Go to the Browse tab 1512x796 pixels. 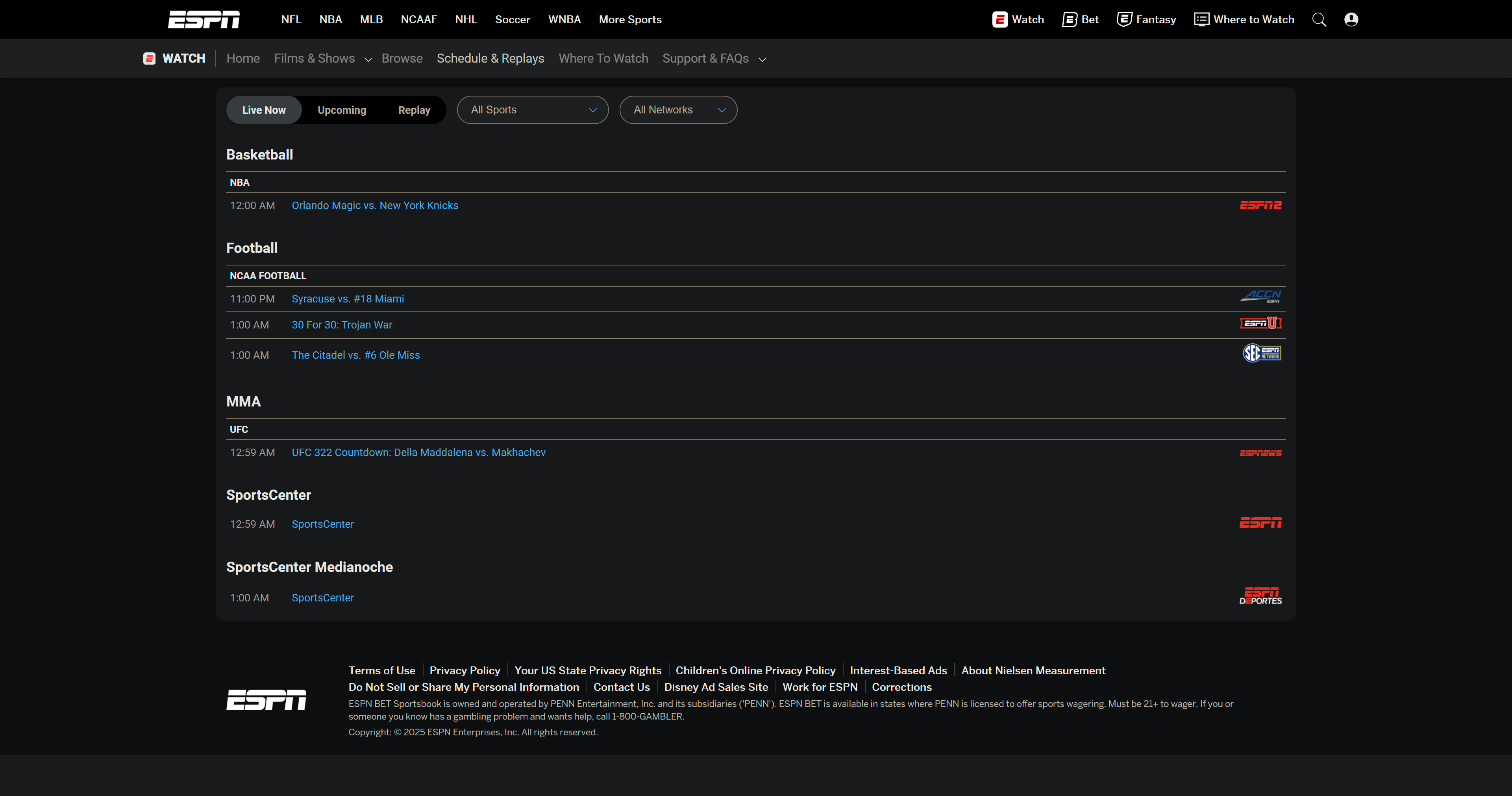[402, 58]
